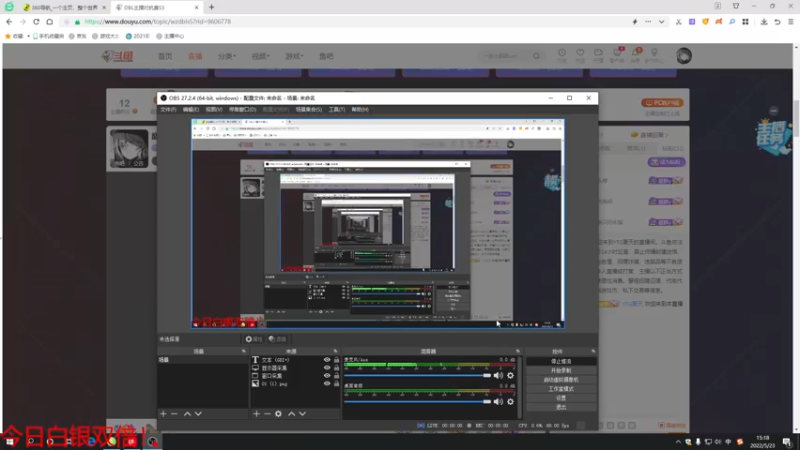
Task: Hide the window capture source
Action: (x=327, y=376)
